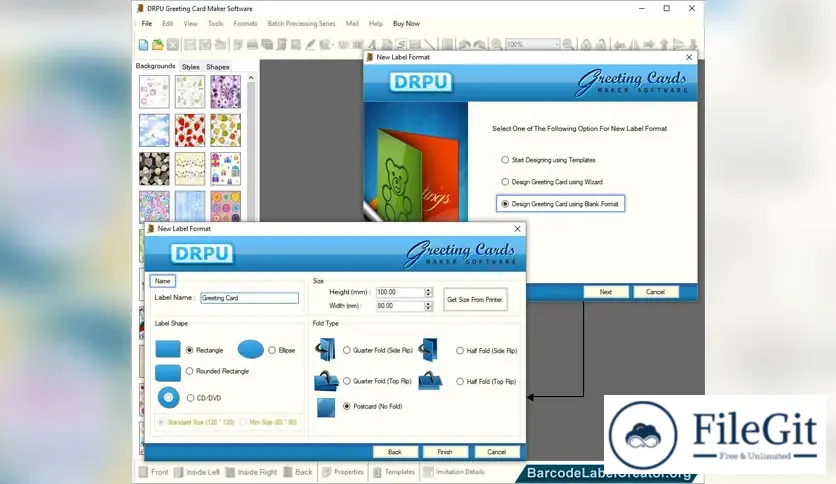This screenshot has height=484, width=836.
Task: Click the Half Fold (Top Flip) card icon
Action: pos(430,381)
